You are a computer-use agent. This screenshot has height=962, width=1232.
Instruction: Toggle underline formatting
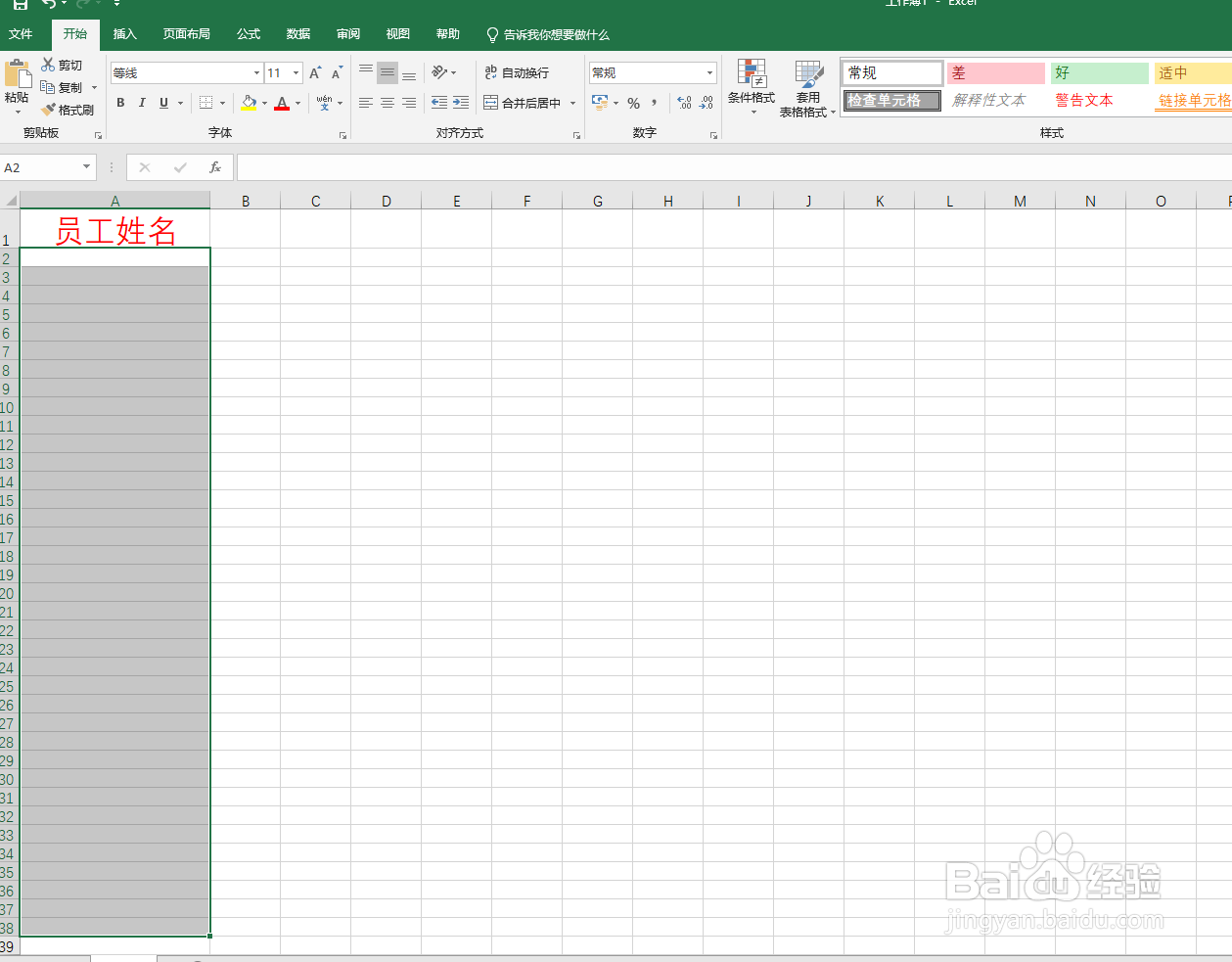[x=163, y=103]
